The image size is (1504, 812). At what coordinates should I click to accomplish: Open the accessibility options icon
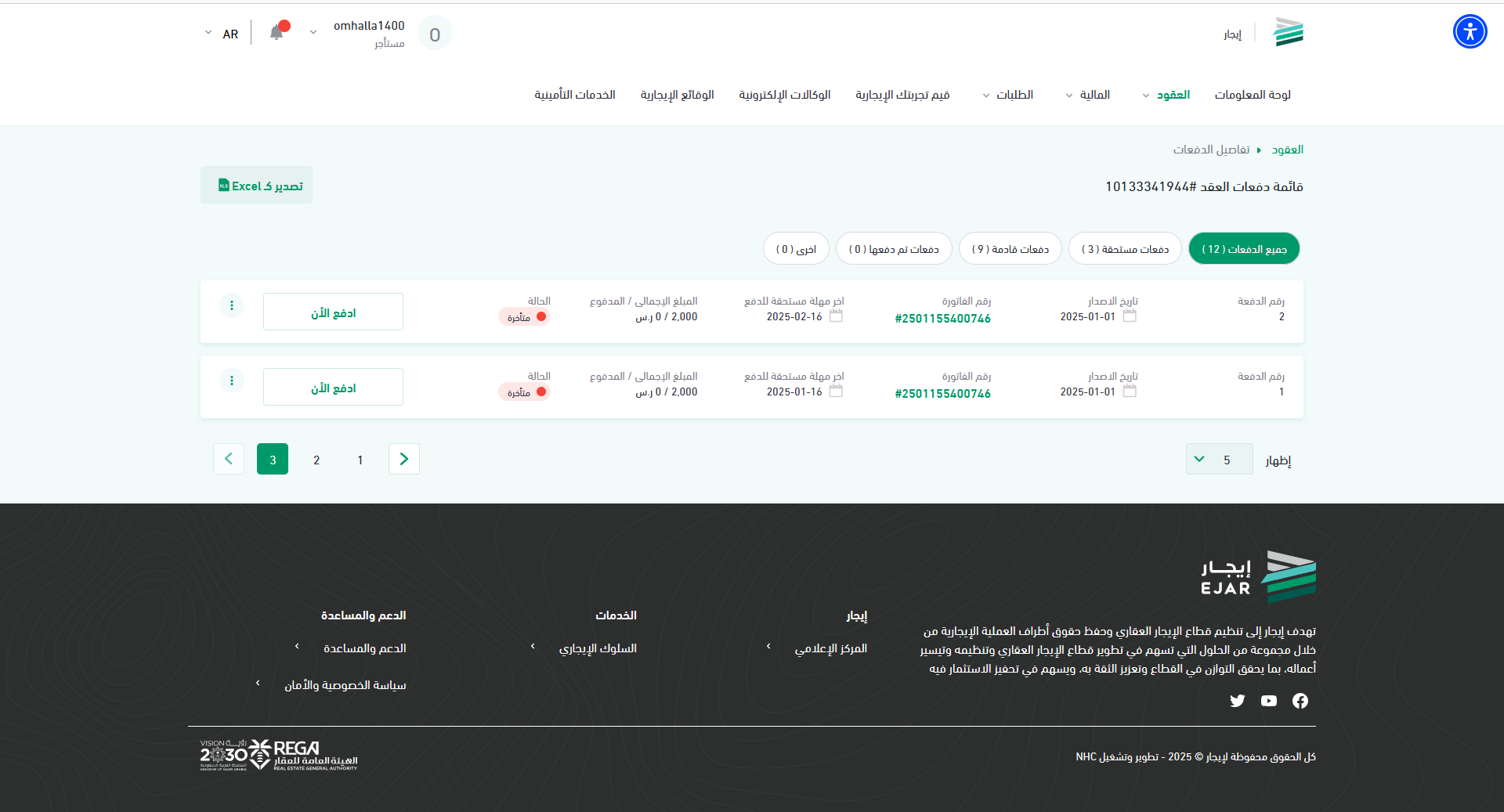(x=1470, y=32)
